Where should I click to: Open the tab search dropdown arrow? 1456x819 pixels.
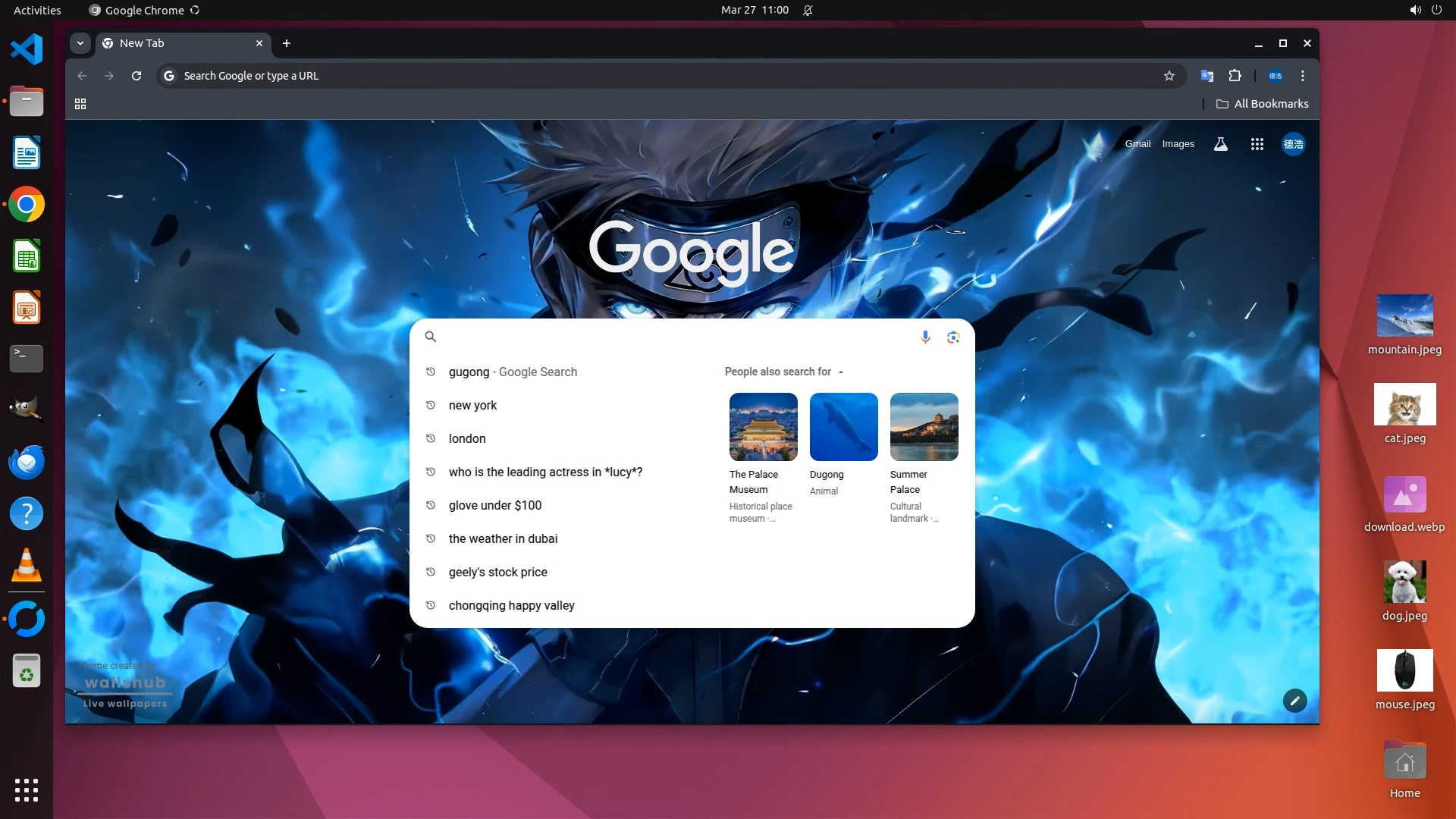point(80,43)
